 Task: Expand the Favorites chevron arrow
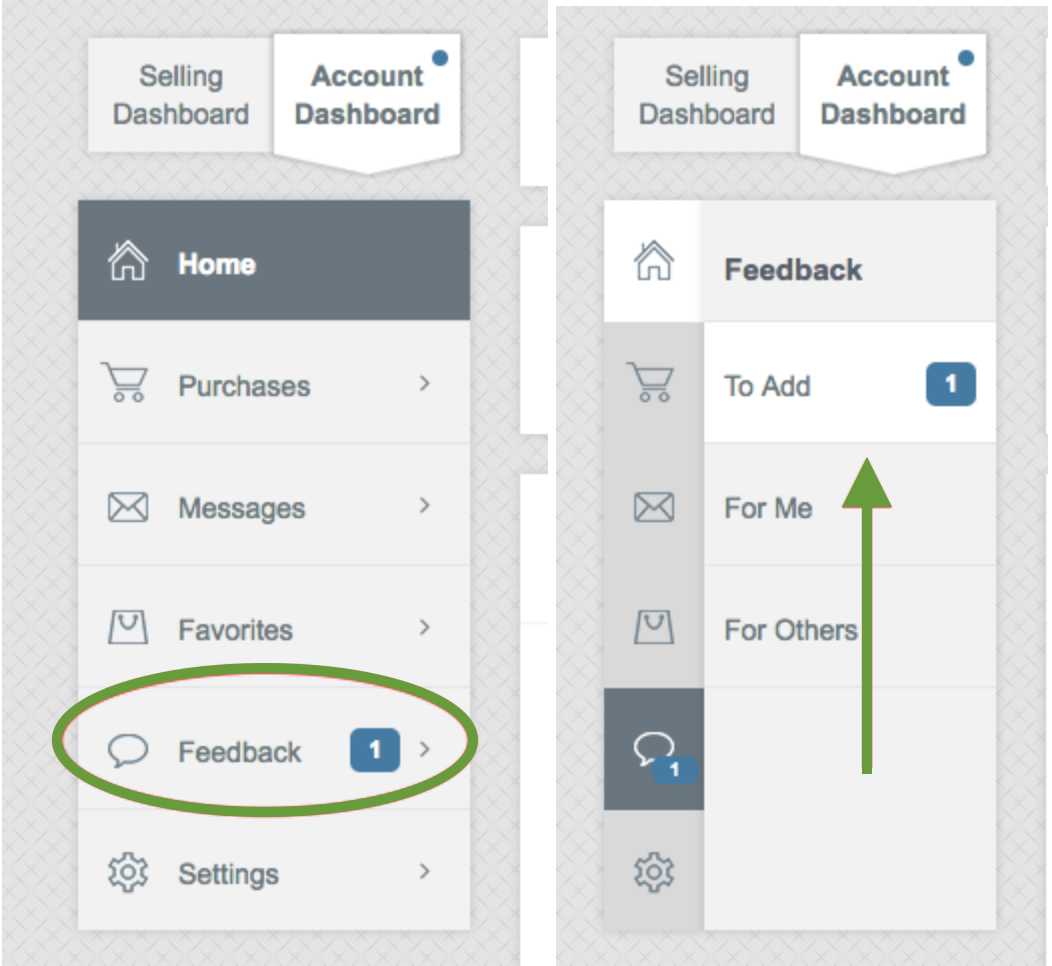pos(424,627)
